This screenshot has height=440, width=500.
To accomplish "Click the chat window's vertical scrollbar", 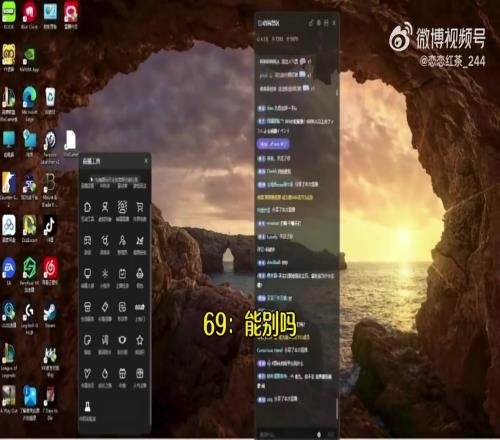I will (x=337, y=408).
